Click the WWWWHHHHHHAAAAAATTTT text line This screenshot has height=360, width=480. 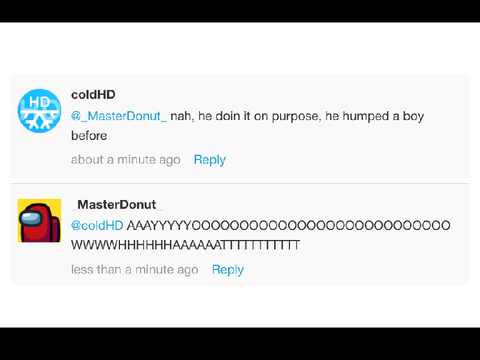point(185,245)
